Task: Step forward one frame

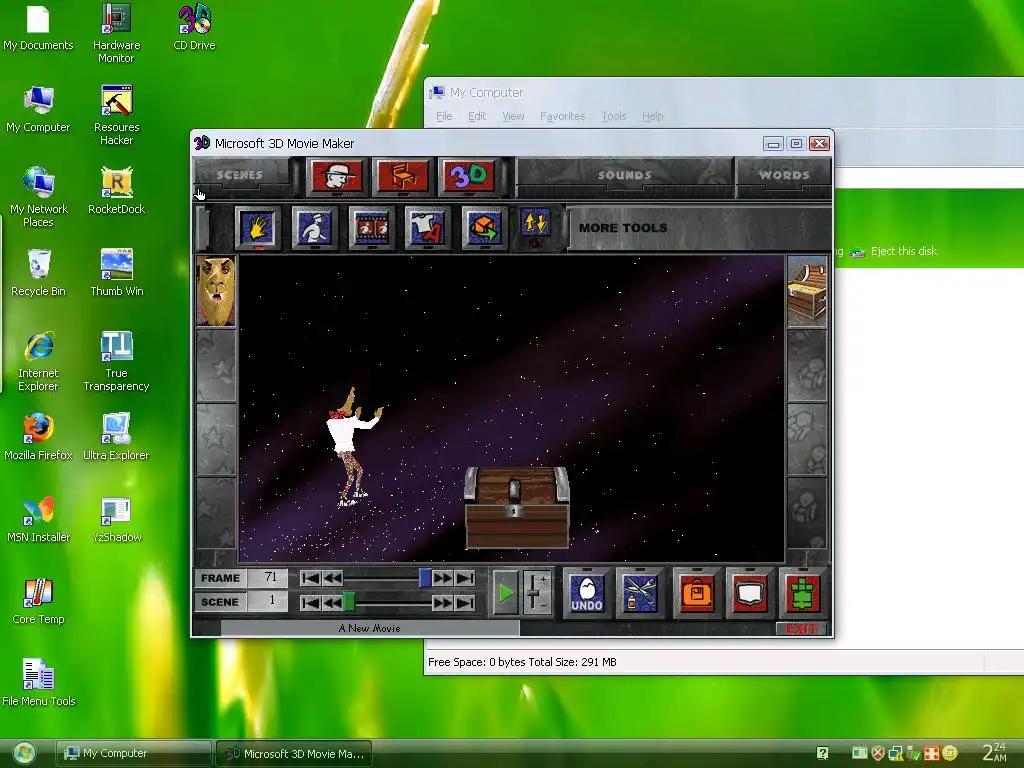Action: pyautogui.click(x=442, y=578)
